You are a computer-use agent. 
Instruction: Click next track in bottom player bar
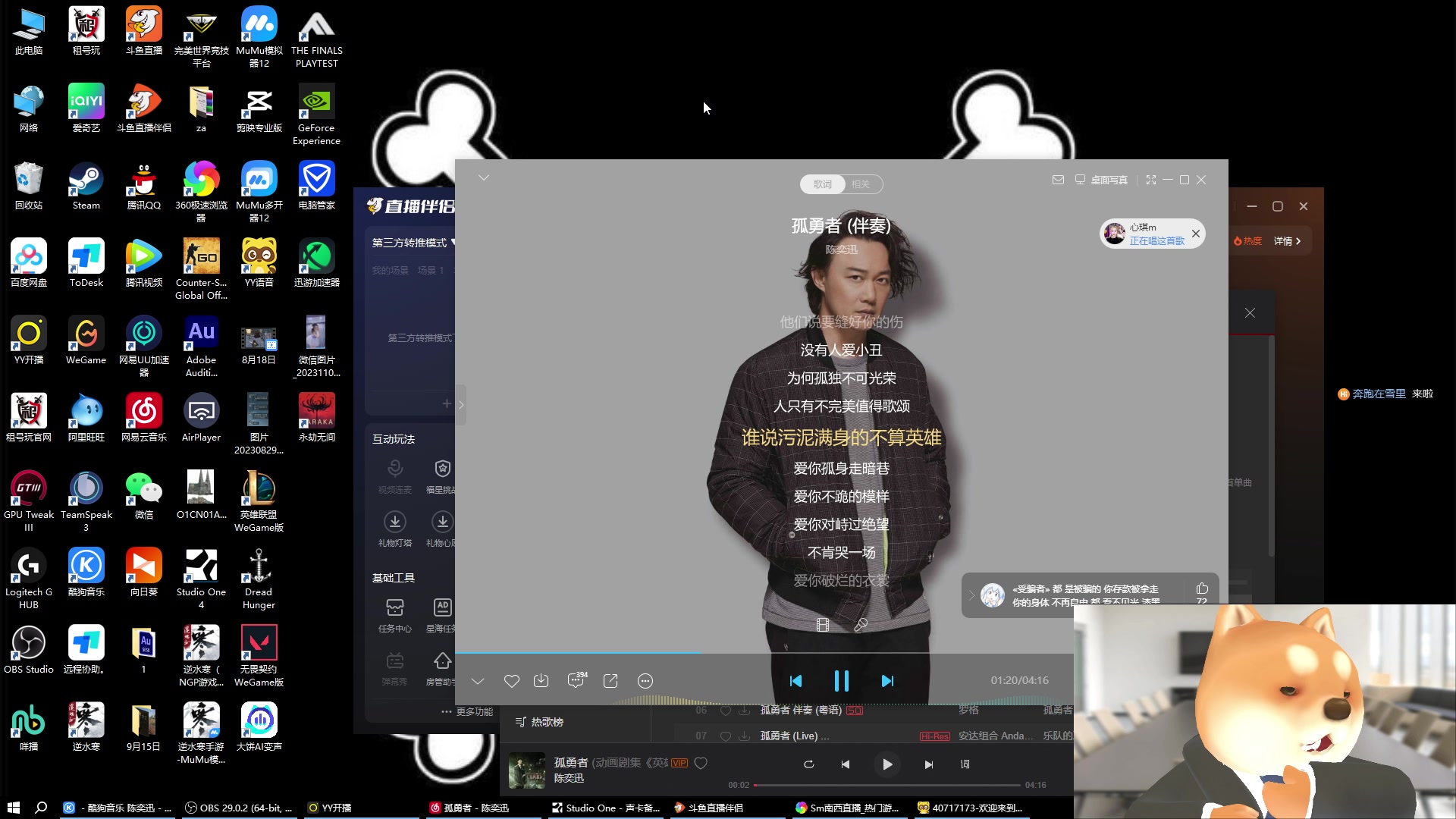pyautogui.click(x=929, y=764)
